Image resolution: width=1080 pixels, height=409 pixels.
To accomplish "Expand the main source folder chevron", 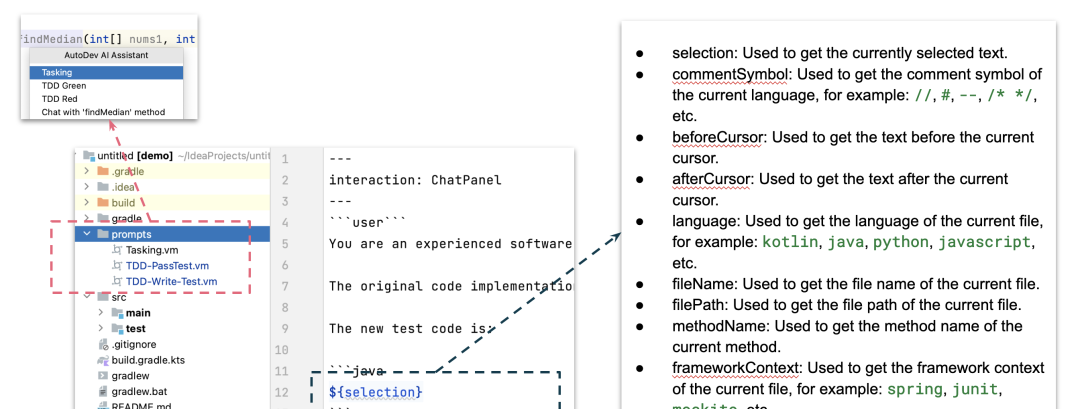I will pyautogui.click(x=101, y=313).
